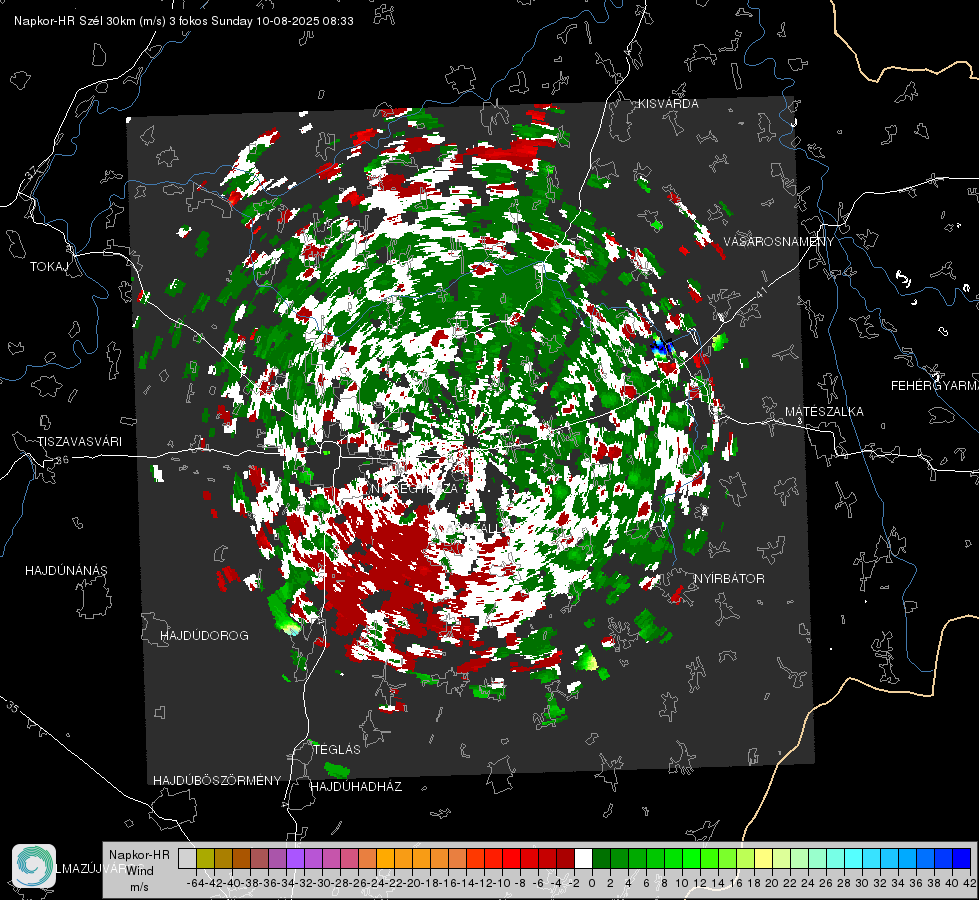The height and width of the screenshot is (900, 979).
Task: Click the HAJDÚNÁNÁS city label
Action: (x=66, y=571)
